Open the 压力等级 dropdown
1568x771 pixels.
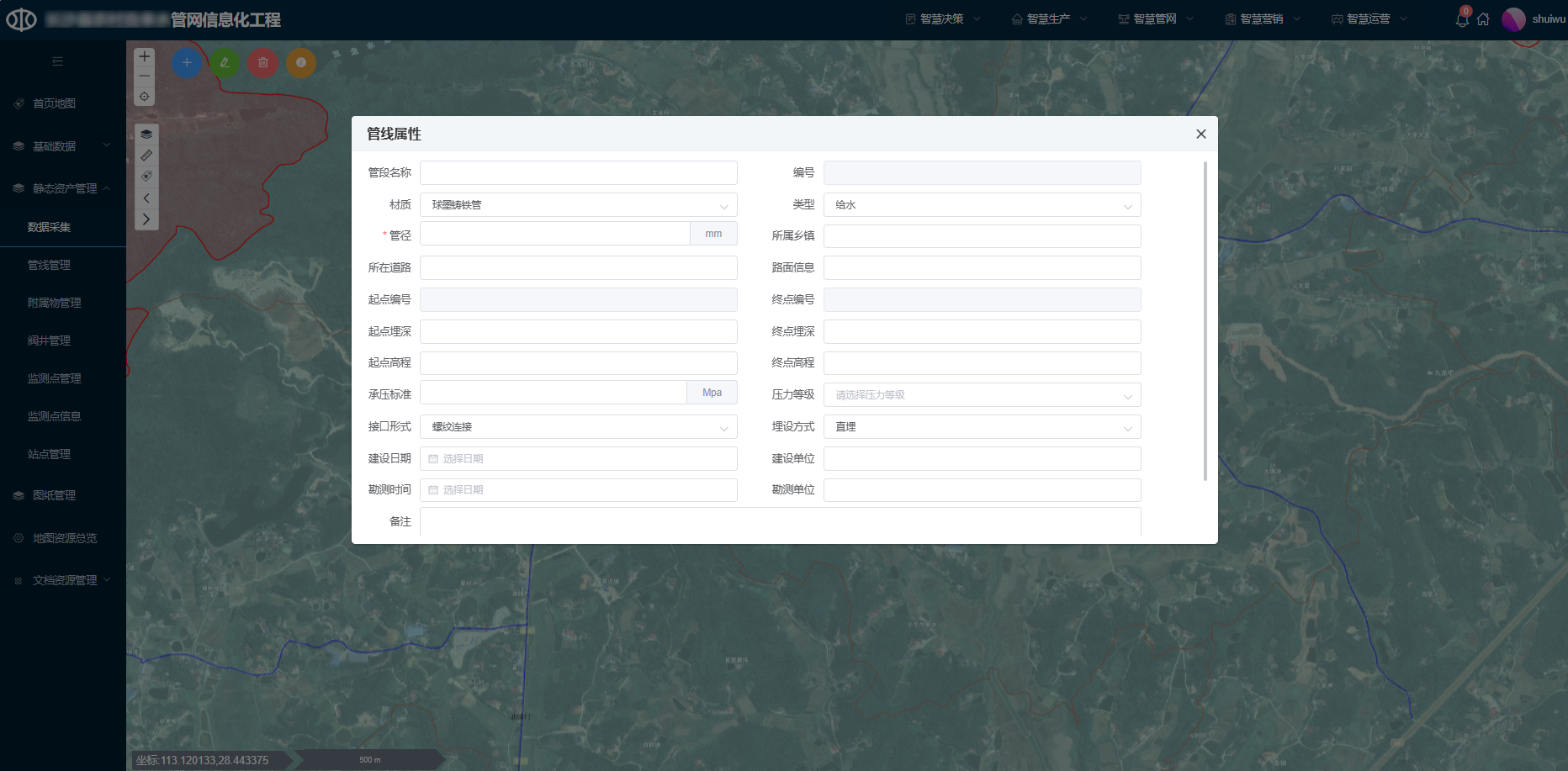click(x=982, y=395)
